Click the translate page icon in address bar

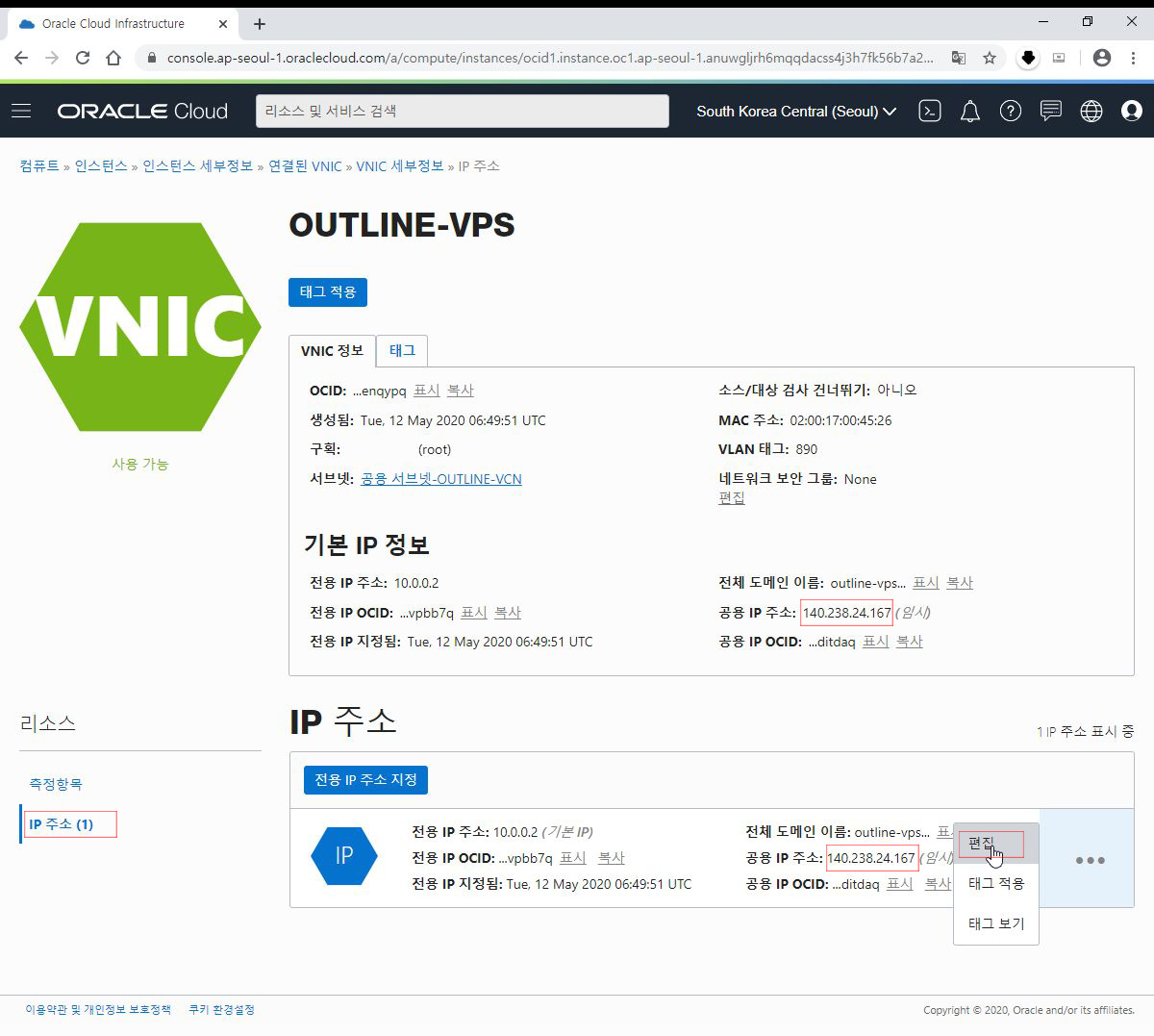pyautogui.click(x=959, y=58)
